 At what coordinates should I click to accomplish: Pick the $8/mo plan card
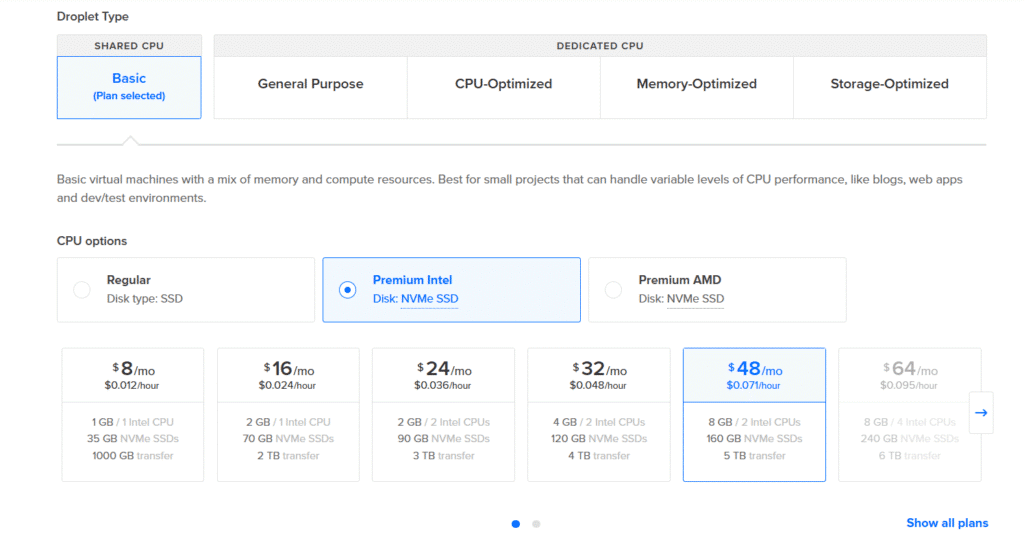click(x=133, y=415)
